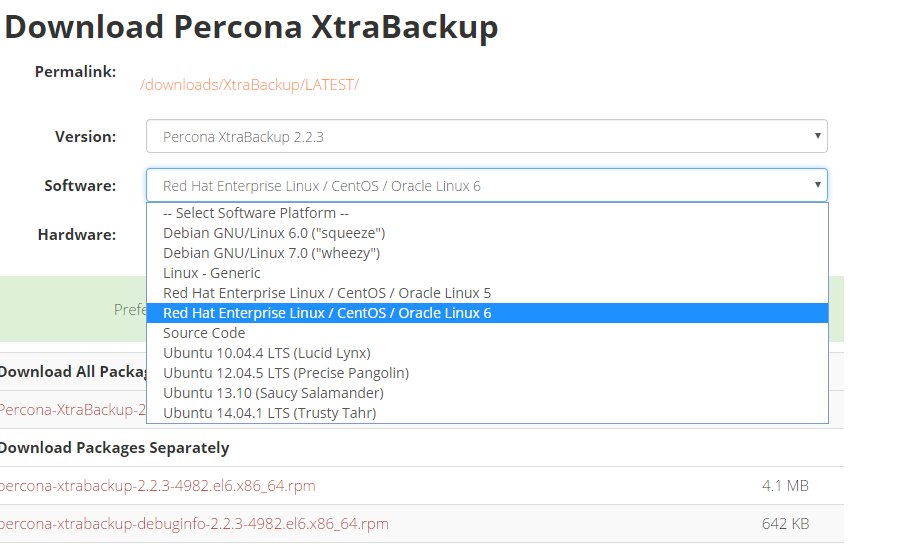Collapse the Software dropdown via its arrow
Screen dimensions: 902x549
tap(817, 185)
